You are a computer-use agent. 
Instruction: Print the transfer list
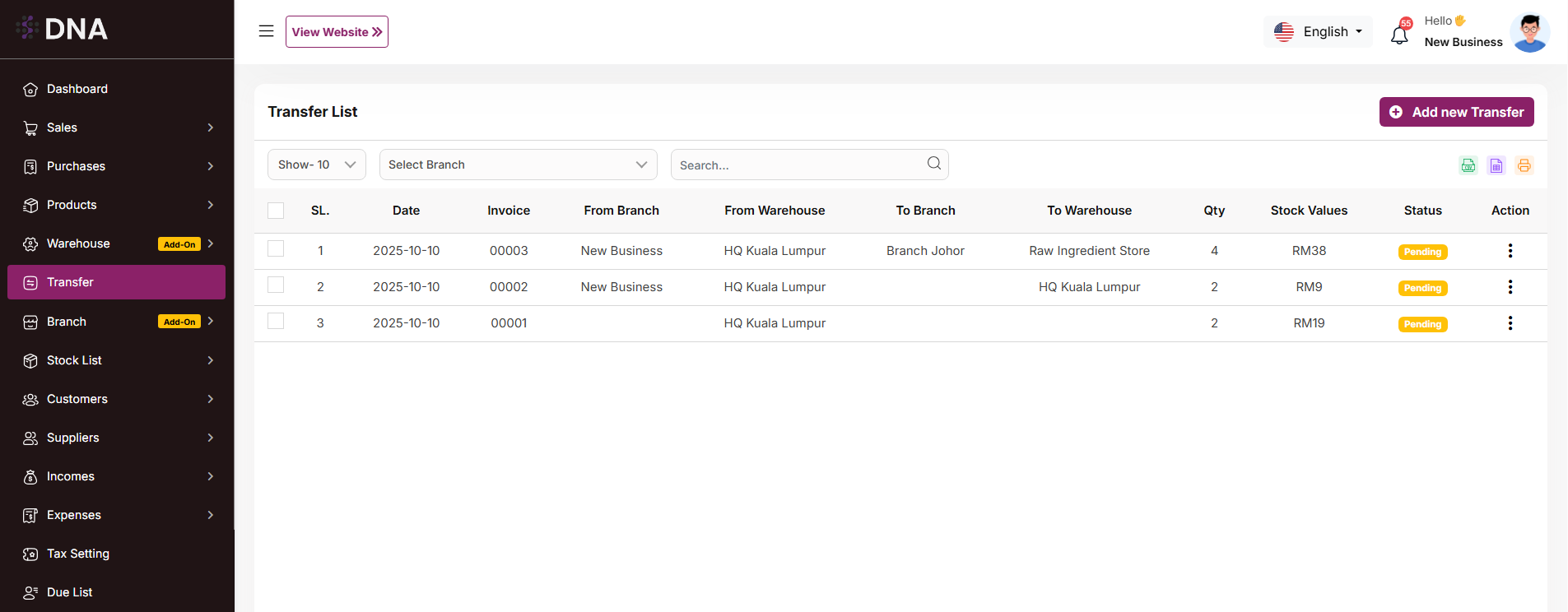pyautogui.click(x=1524, y=165)
